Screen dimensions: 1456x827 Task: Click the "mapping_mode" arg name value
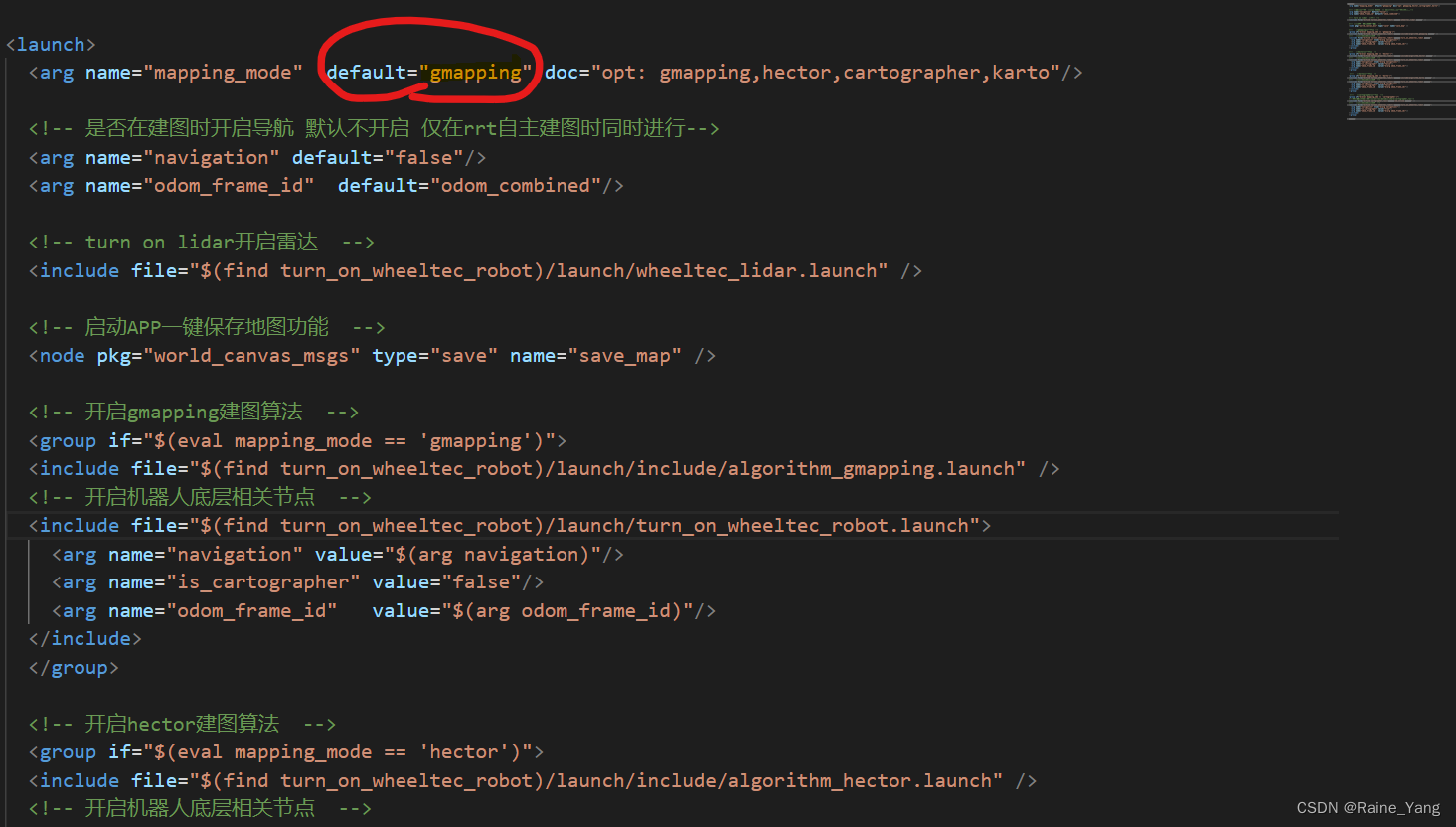[x=224, y=73]
